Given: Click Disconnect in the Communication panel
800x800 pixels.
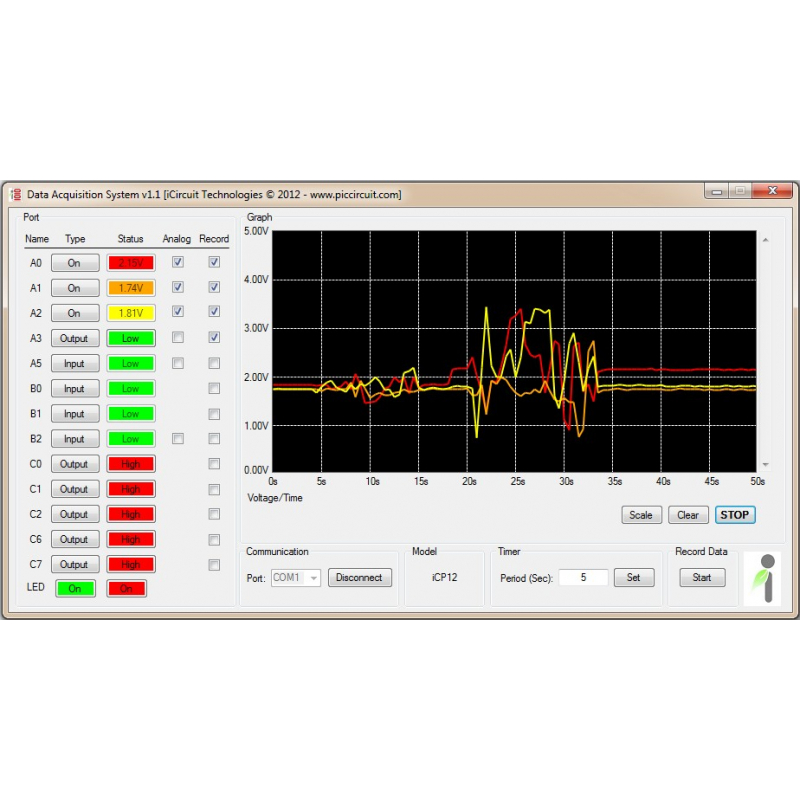Looking at the screenshot, I should coord(360,577).
